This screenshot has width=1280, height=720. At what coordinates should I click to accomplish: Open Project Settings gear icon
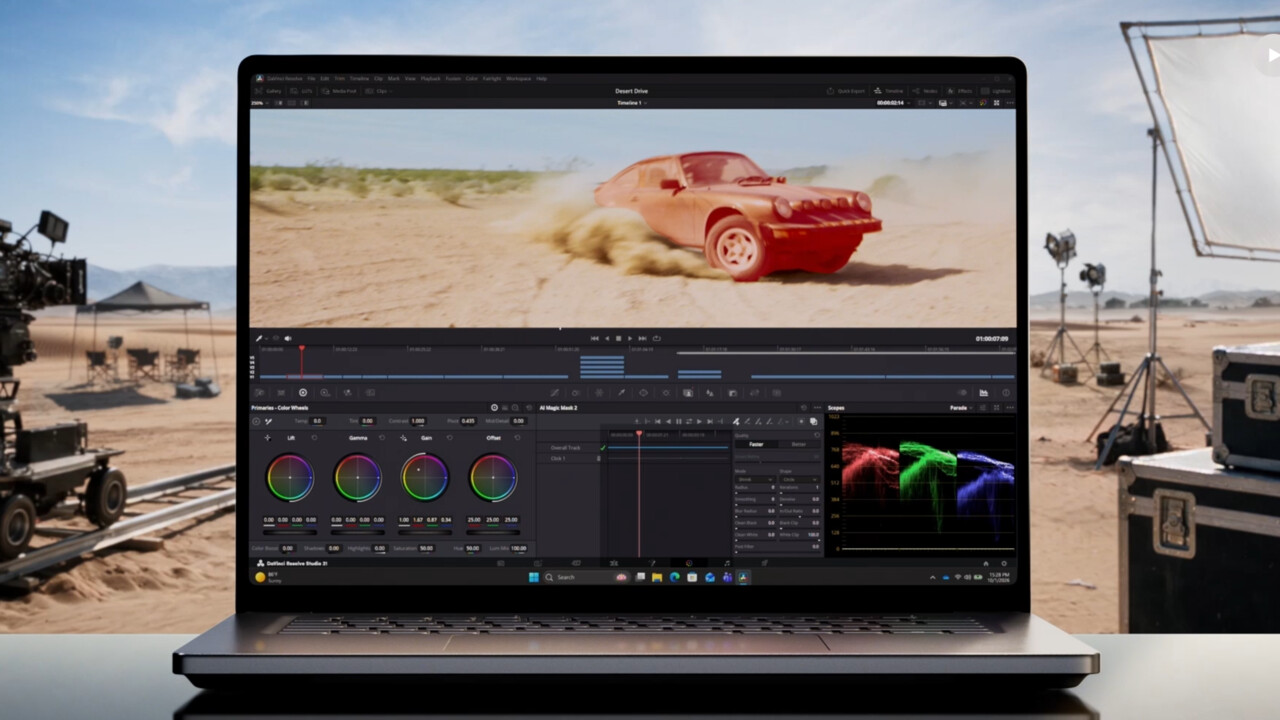(x=1004, y=563)
